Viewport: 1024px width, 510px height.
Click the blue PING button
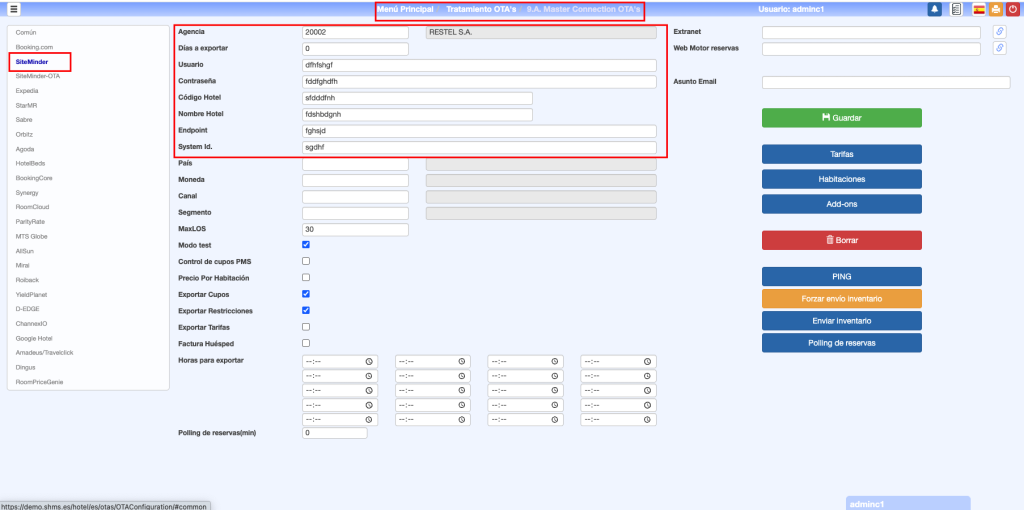[841, 276]
